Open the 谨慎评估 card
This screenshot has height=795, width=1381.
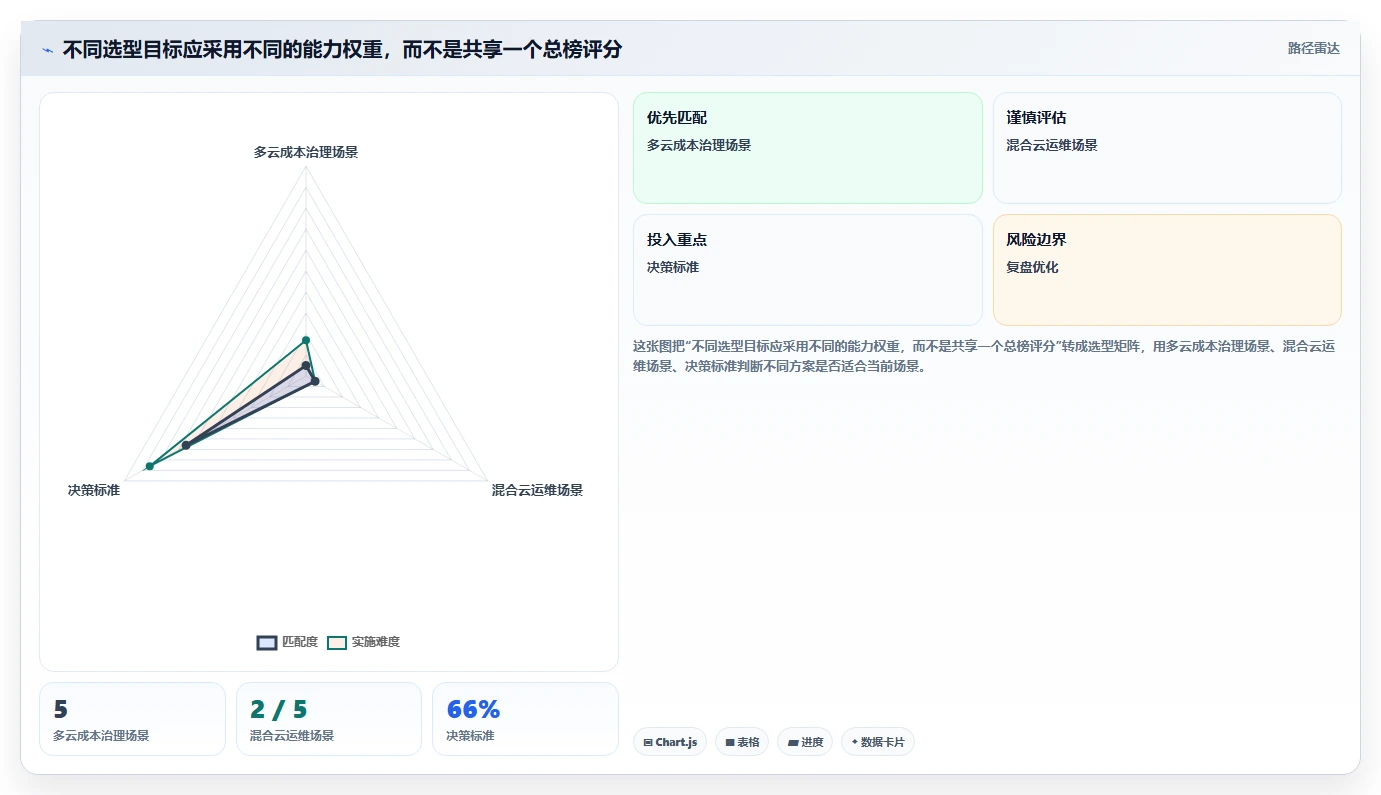tap(1167, 148)
